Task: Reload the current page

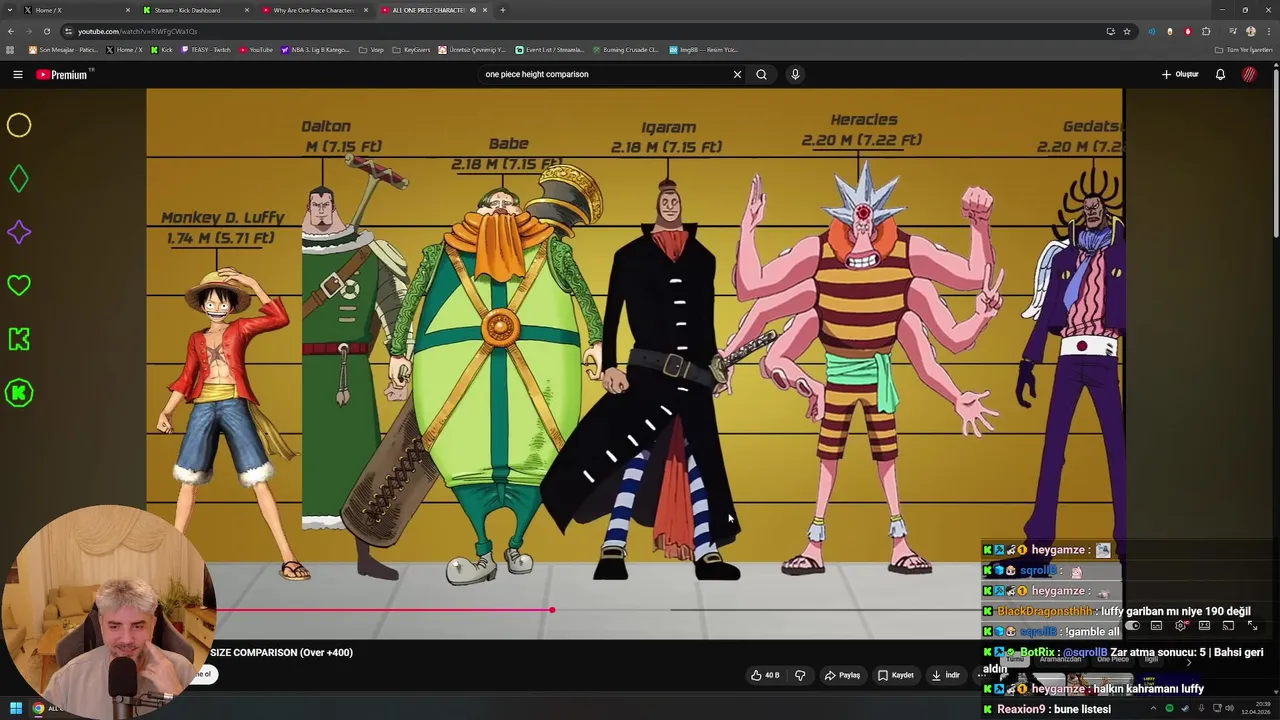Action: point(46,31)
